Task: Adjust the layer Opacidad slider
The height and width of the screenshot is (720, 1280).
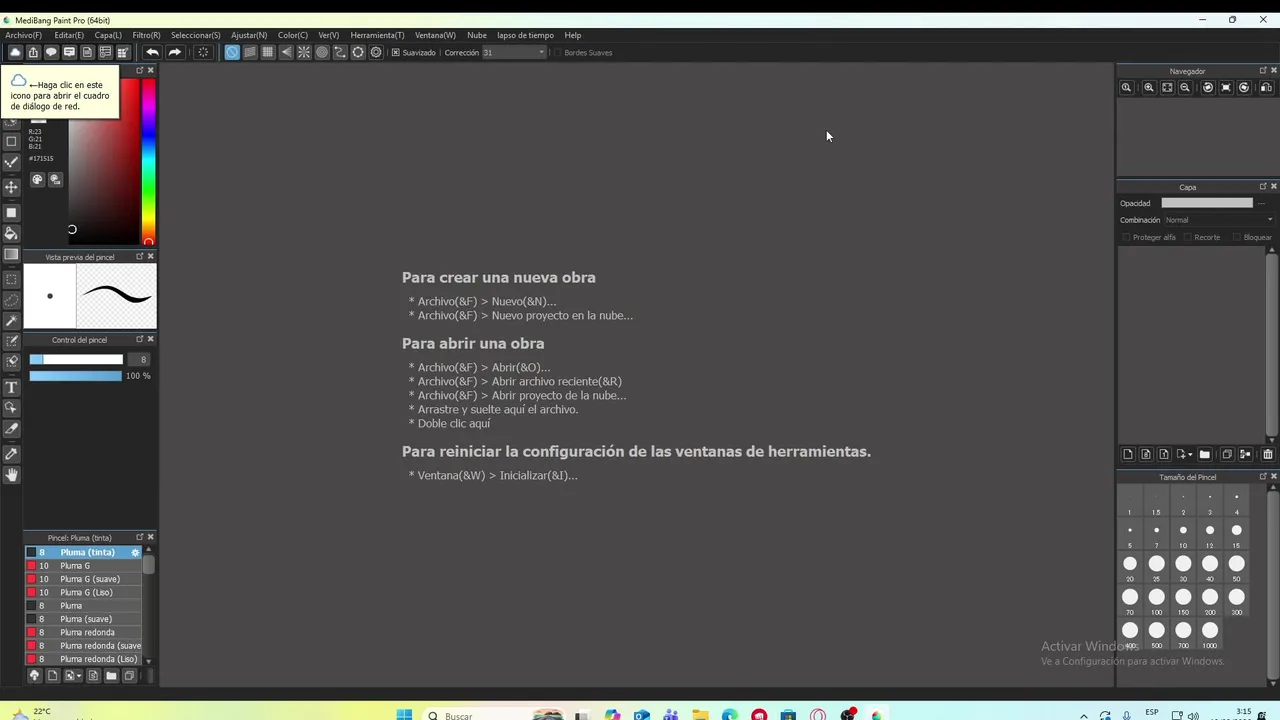Action: pos(1207,203)
